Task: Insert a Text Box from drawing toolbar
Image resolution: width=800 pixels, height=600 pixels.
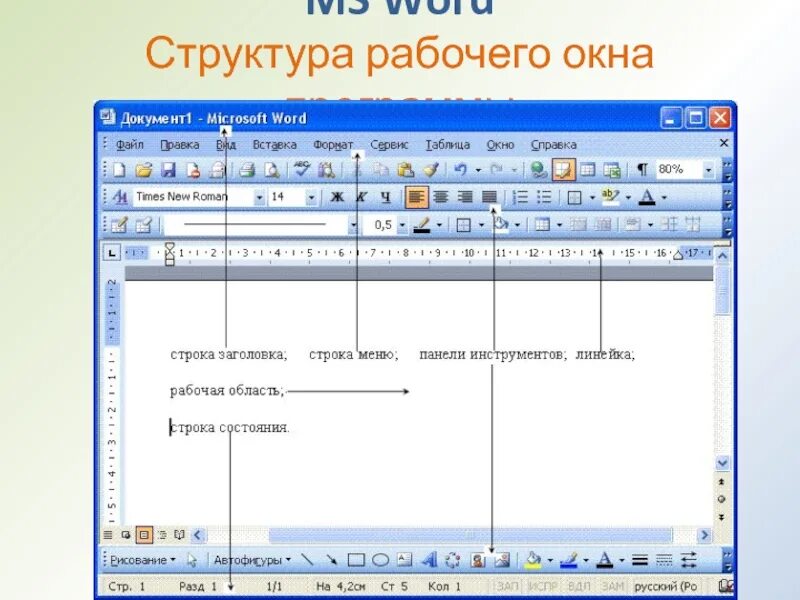Action: [x=405, y=560]
